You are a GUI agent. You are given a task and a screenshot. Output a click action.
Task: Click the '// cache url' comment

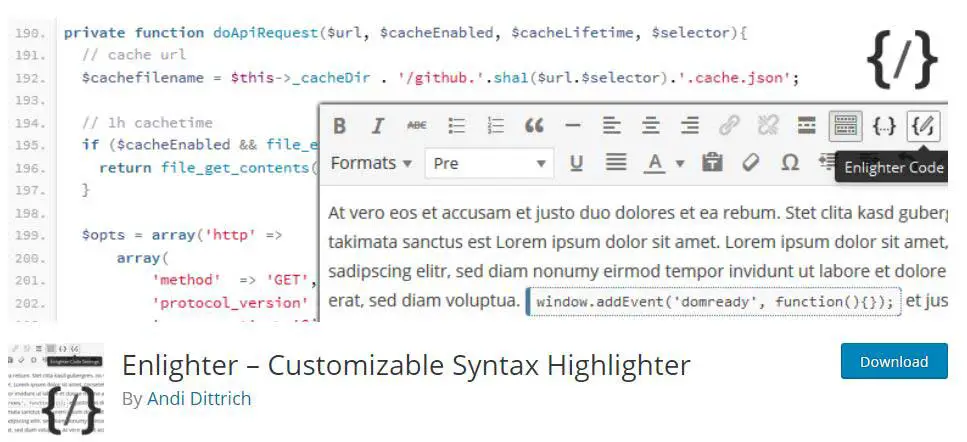click(134, 55)
